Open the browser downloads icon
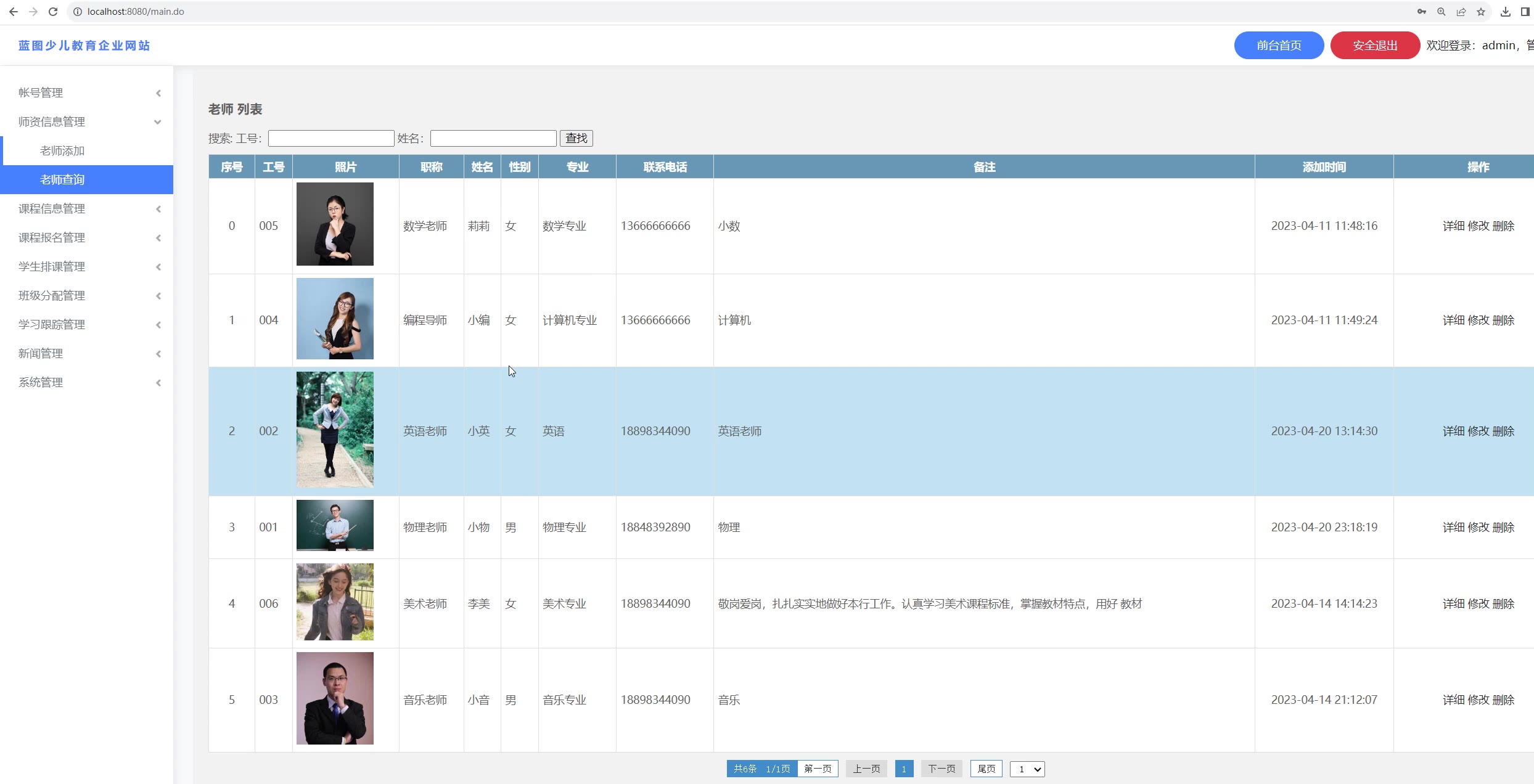 click(1506, 12)
